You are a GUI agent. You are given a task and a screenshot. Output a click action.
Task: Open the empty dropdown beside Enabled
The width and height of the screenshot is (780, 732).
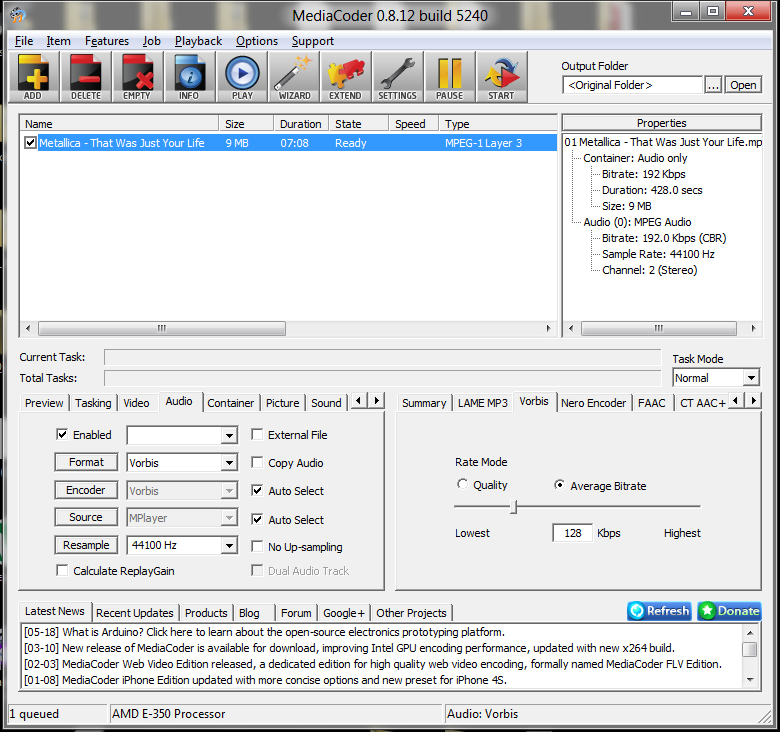click(229, 436)
